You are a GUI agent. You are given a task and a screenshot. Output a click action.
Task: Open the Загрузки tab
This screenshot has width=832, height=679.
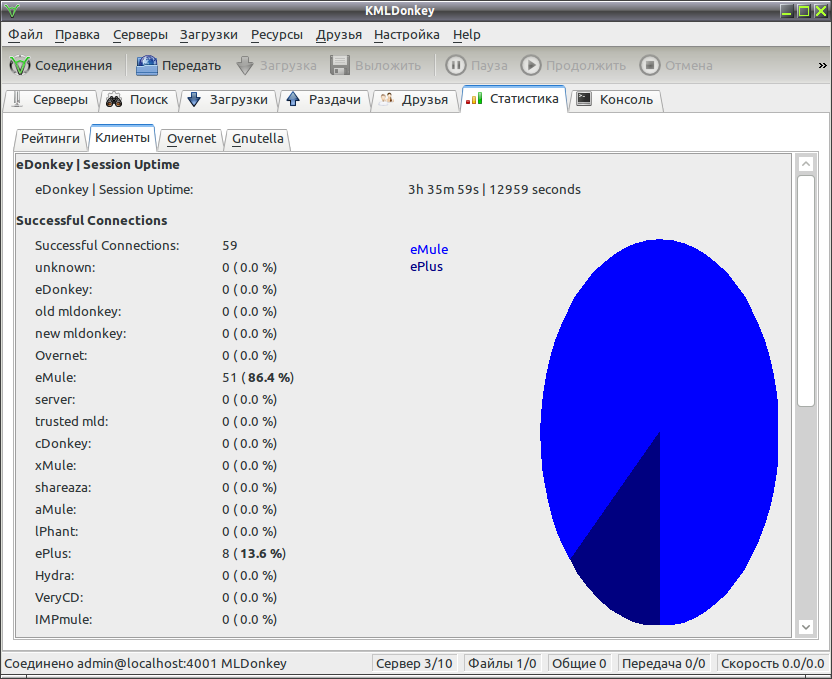(x=229, y=100)
